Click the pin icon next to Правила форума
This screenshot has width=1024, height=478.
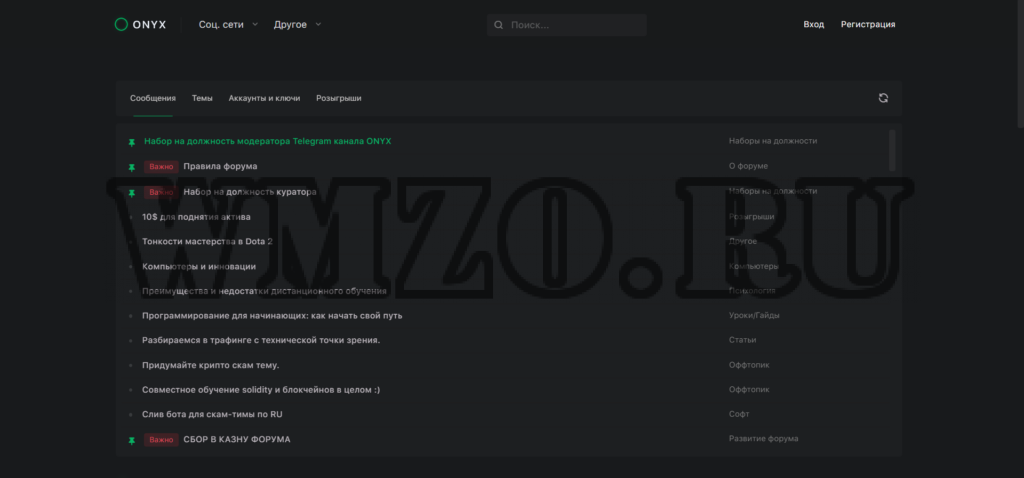[132, 167]
